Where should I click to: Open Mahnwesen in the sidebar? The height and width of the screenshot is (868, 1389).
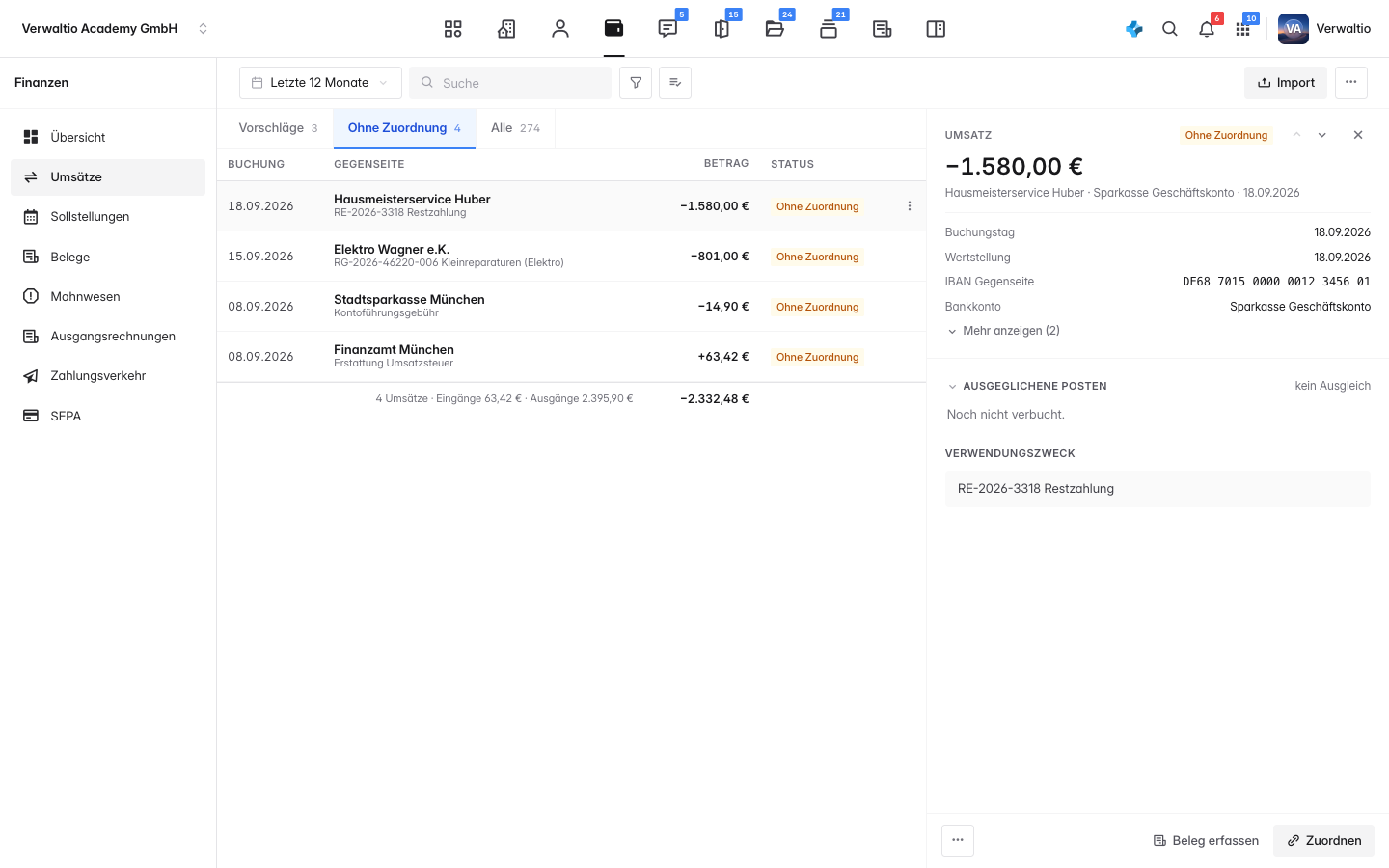tap(108, 296)
